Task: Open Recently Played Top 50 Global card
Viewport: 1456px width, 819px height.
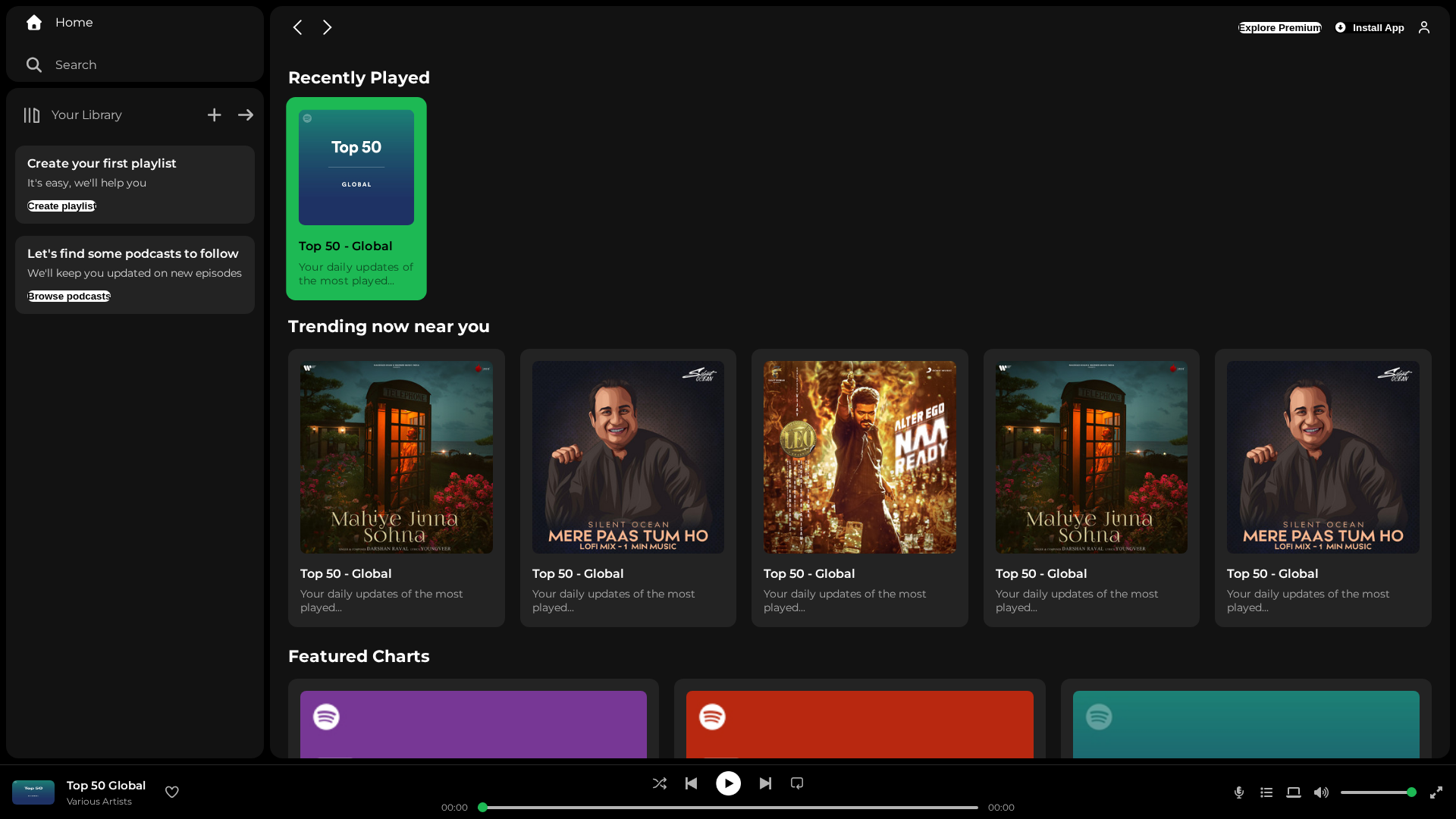Action: tap(356, 199)
